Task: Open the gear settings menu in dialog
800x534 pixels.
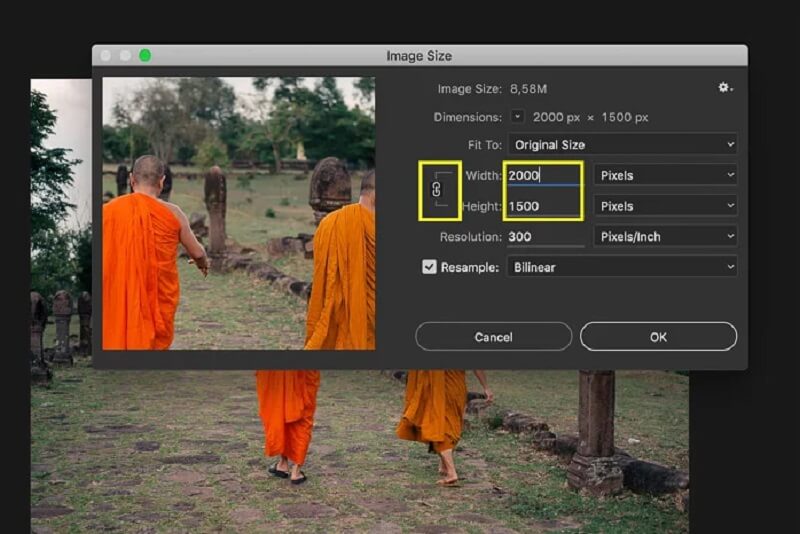Action: click(724, 88)
